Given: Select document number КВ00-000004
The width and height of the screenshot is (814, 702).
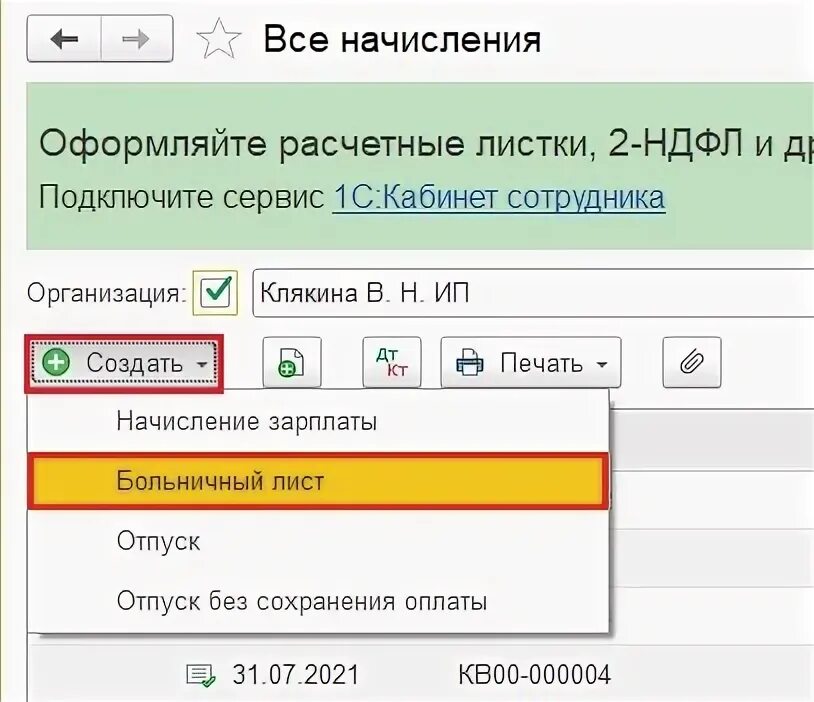Looking at the screenshot, I should (x=534, y=675).
